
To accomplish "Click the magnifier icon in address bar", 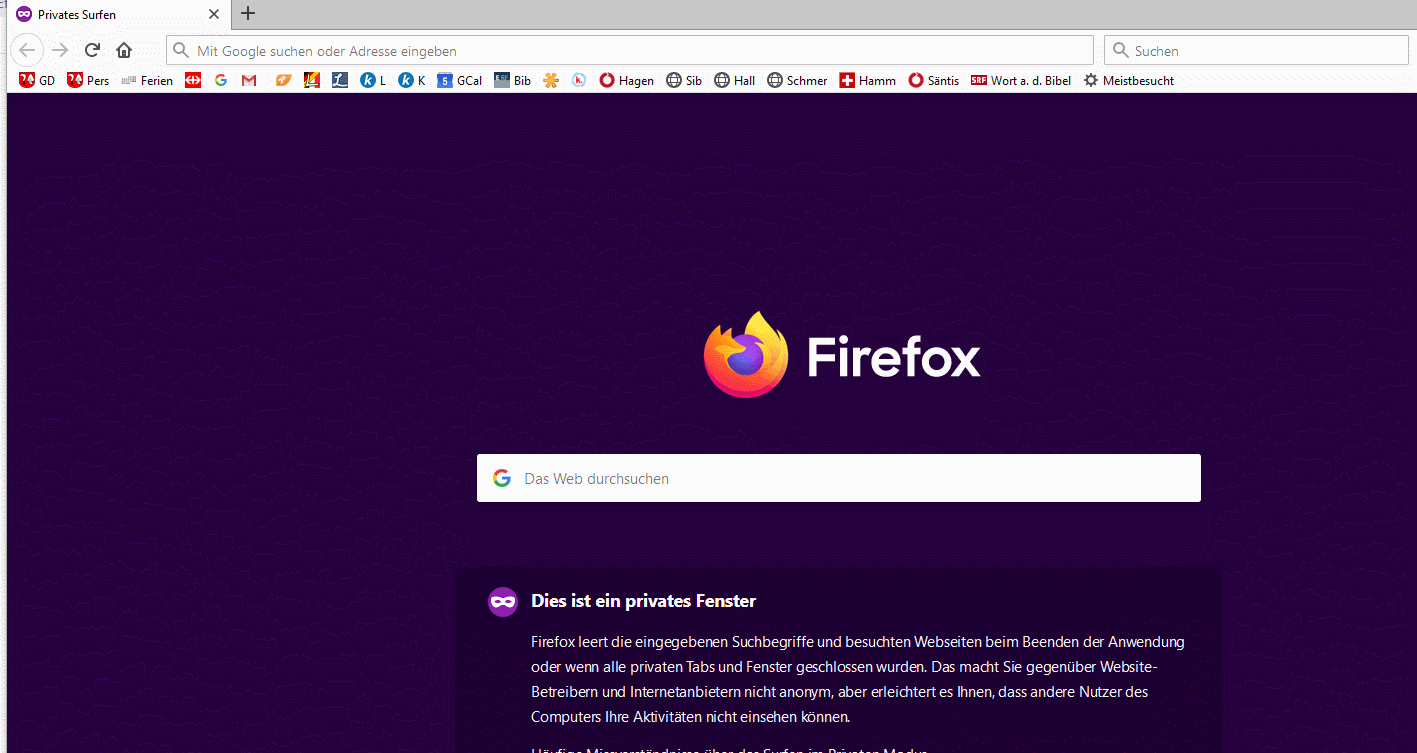I will 181,50.
